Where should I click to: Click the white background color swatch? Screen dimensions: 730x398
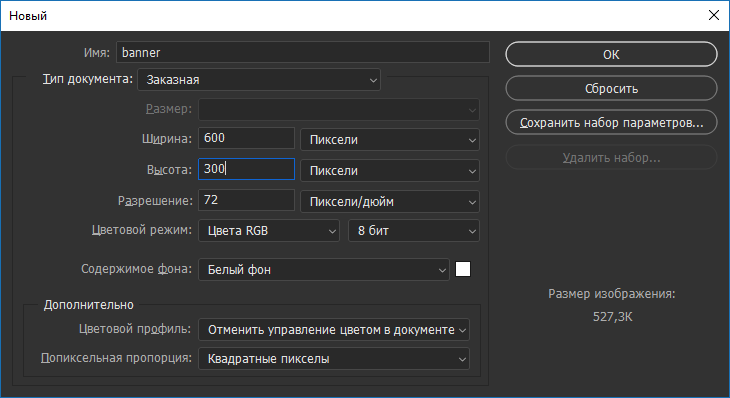click(x=463, y=269)
